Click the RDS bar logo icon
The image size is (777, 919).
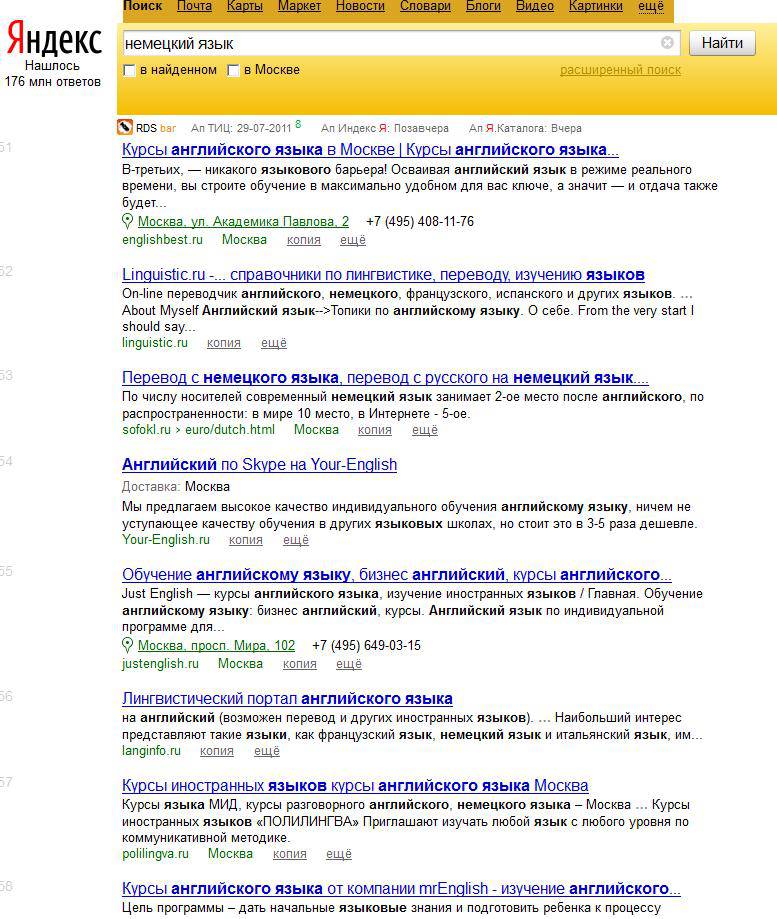point(125,127)
